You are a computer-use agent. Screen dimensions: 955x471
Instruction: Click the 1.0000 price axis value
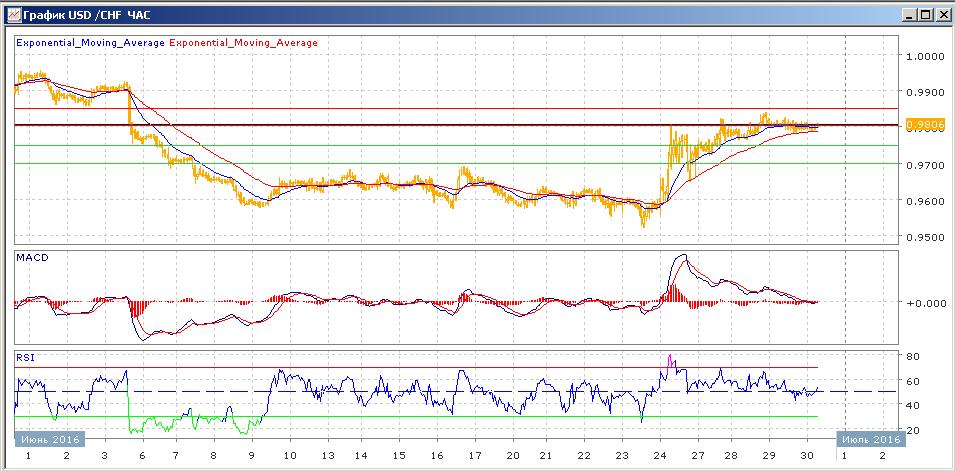(x=926, y=56)
